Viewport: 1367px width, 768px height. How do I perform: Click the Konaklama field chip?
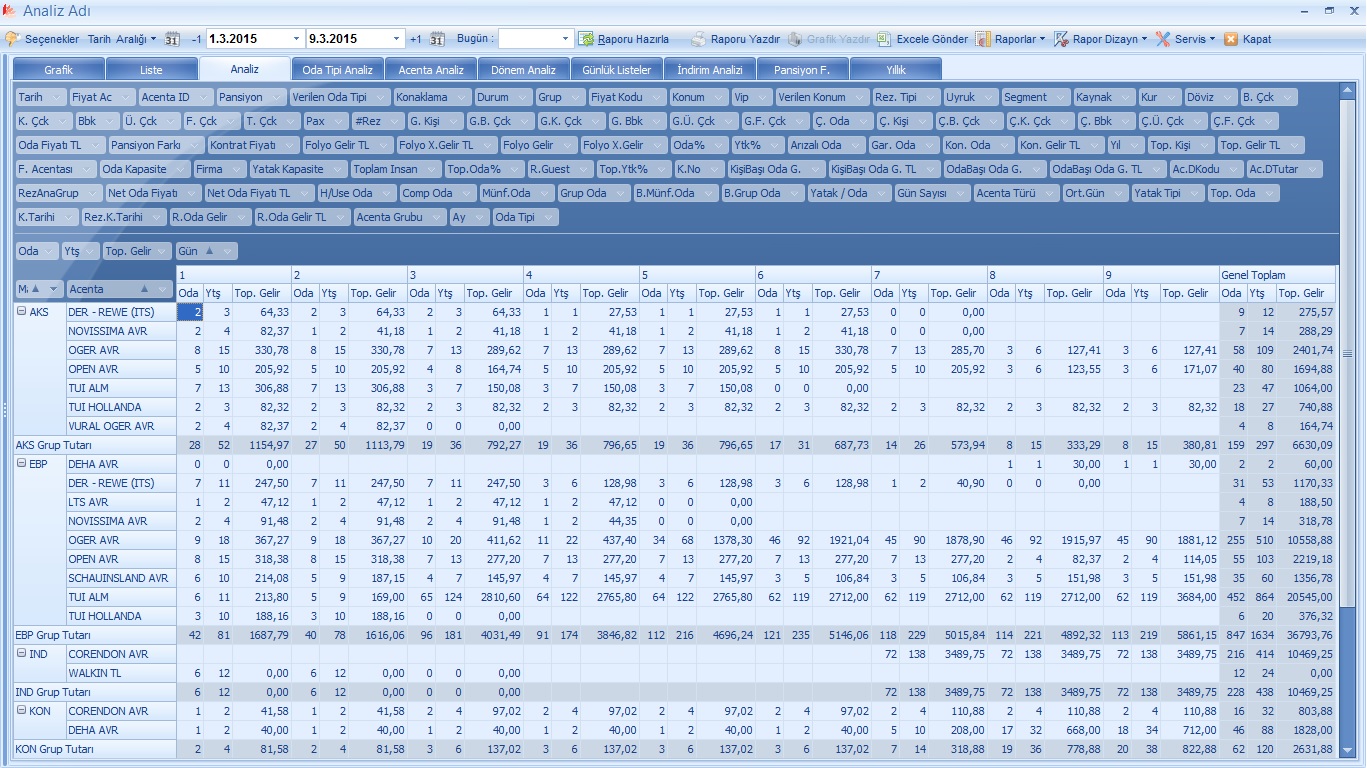(x=434, y=97)
